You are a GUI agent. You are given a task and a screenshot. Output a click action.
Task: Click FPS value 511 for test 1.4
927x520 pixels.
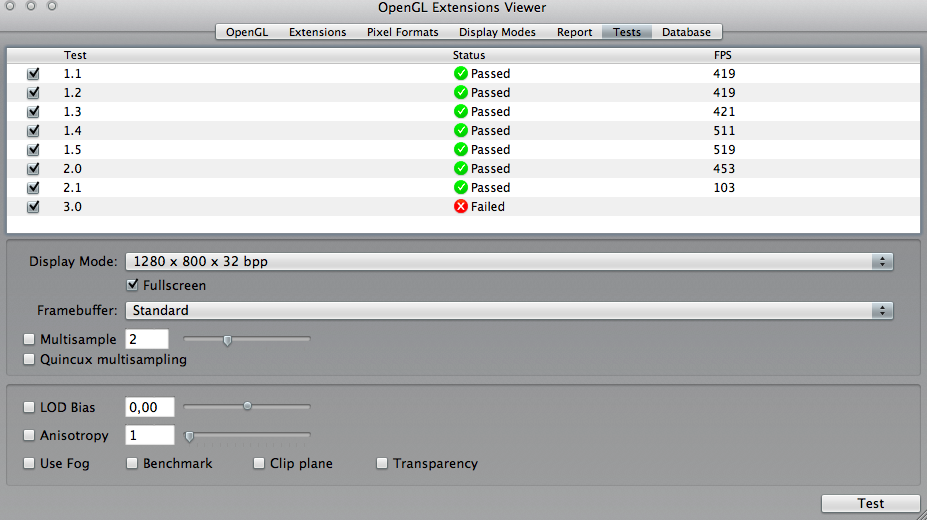tap(724, 131)
